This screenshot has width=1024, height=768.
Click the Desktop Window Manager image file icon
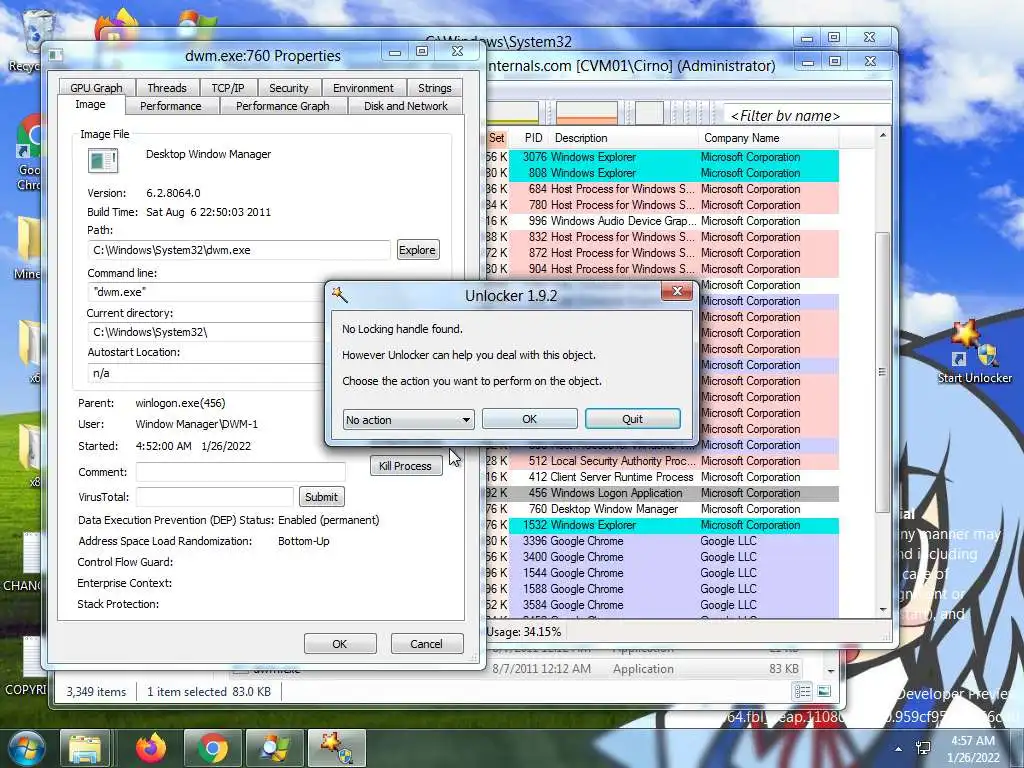(103, 161)
